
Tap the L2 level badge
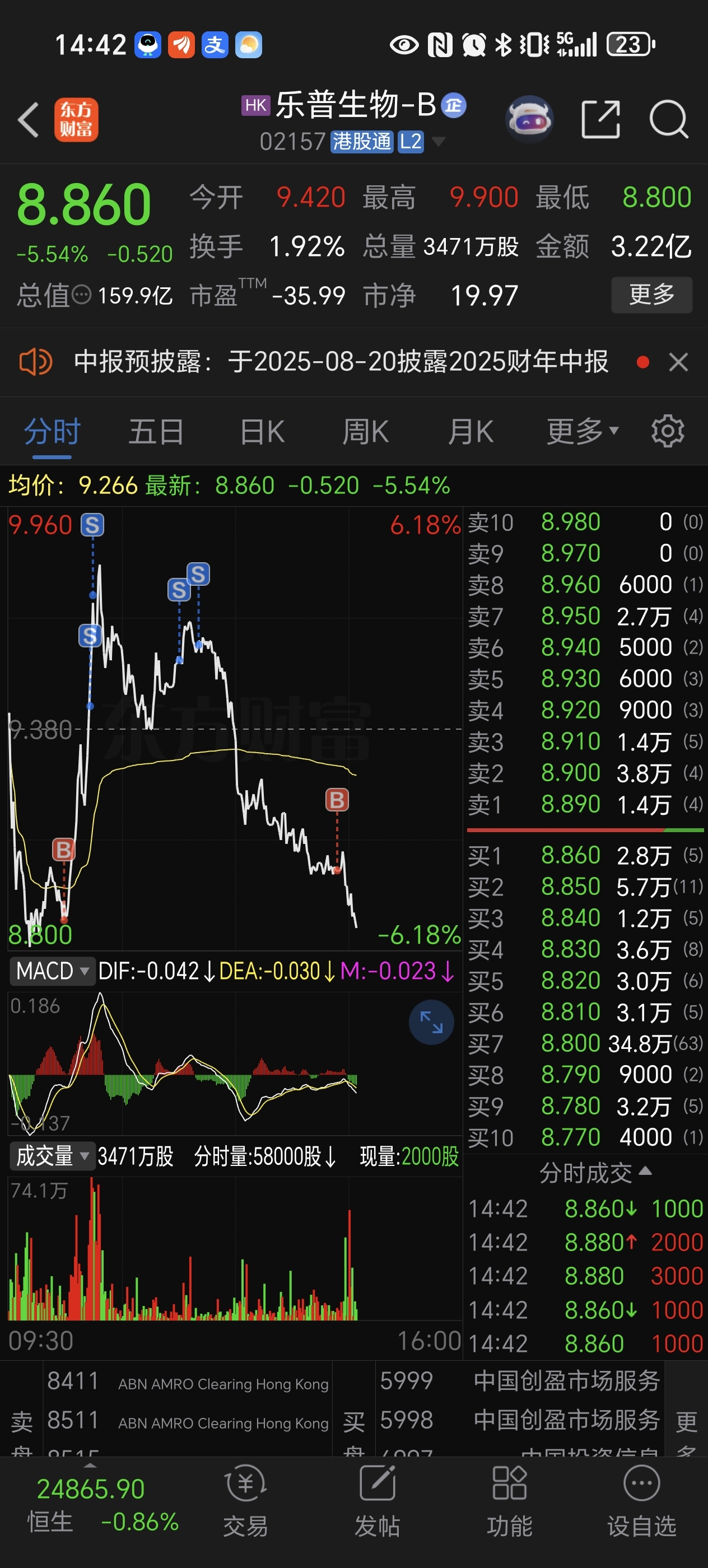[411, 142]
